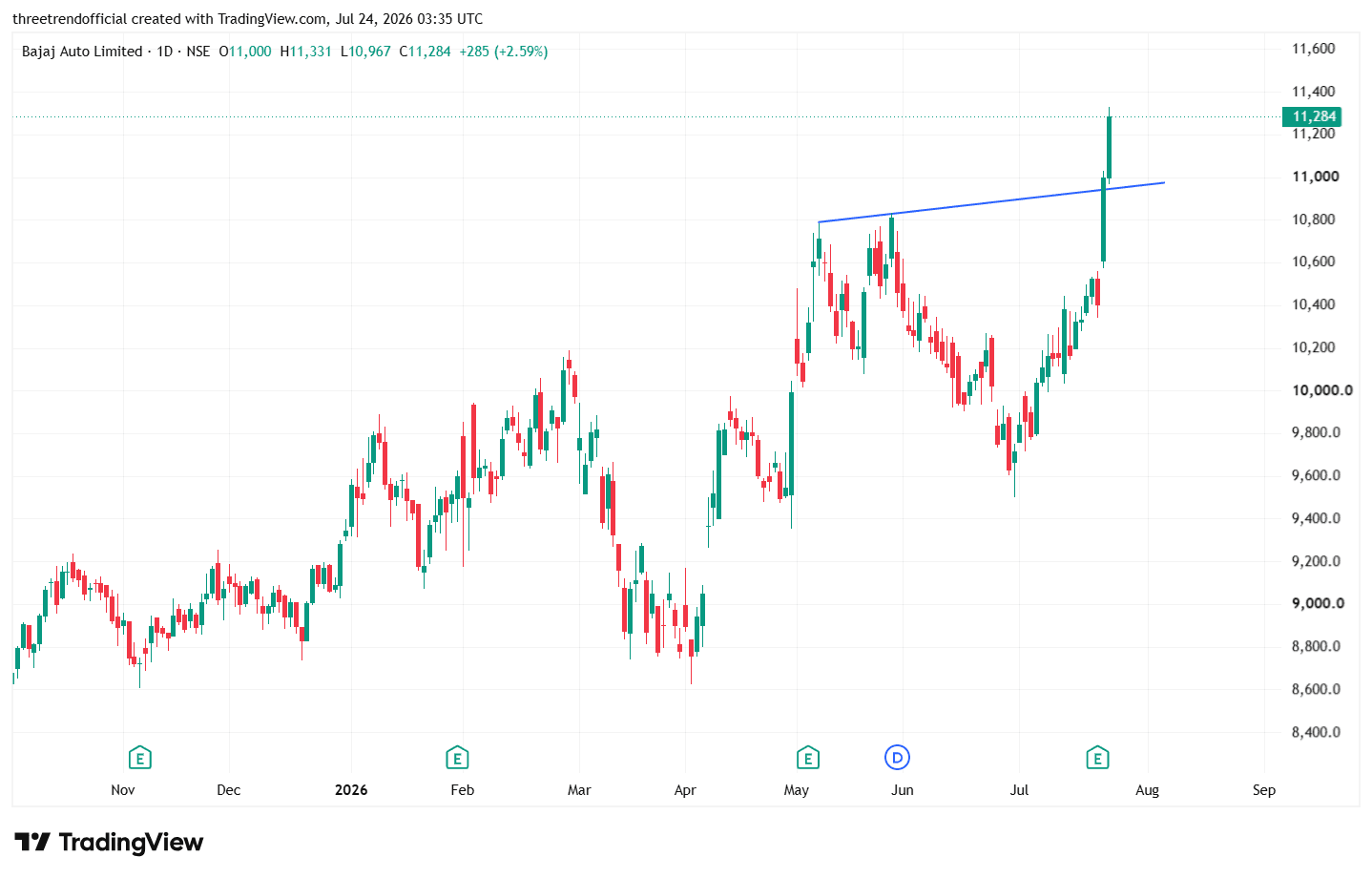Click the 9,800.0 price axis label

click(x=1316, y=432)
